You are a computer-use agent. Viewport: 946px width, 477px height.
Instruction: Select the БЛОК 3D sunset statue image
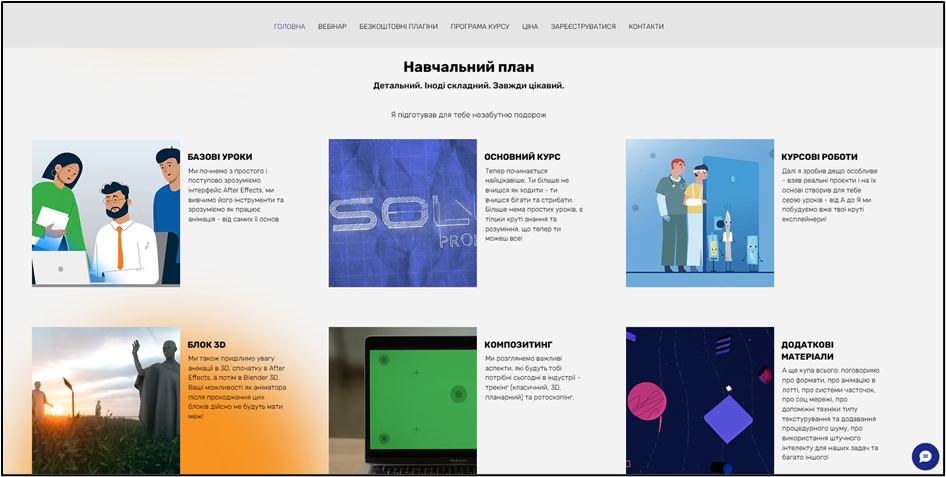pos(106,400)
